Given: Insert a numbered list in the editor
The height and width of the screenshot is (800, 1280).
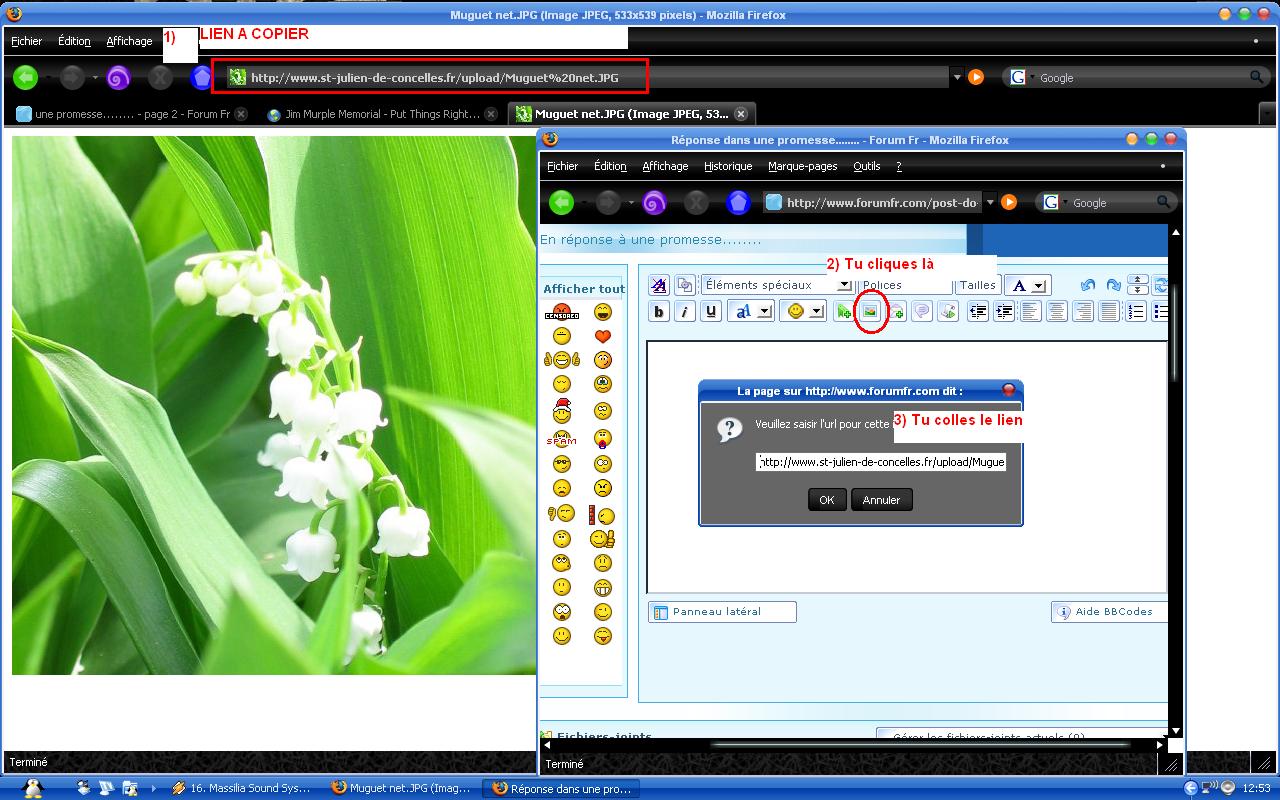Looking at the screenshot, I should (x=1135, y=312).
